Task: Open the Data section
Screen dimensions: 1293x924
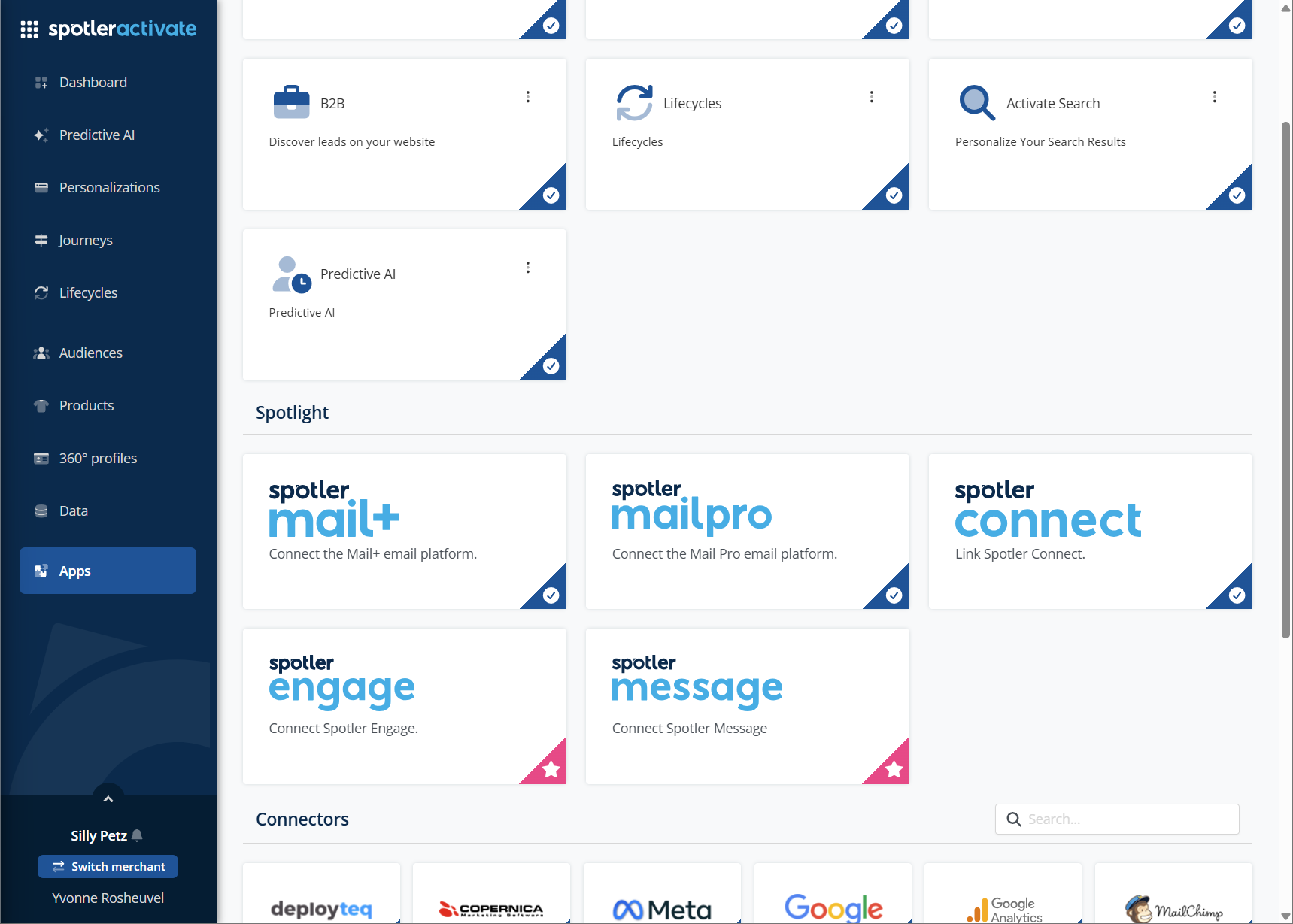Action: coord(108,510)
